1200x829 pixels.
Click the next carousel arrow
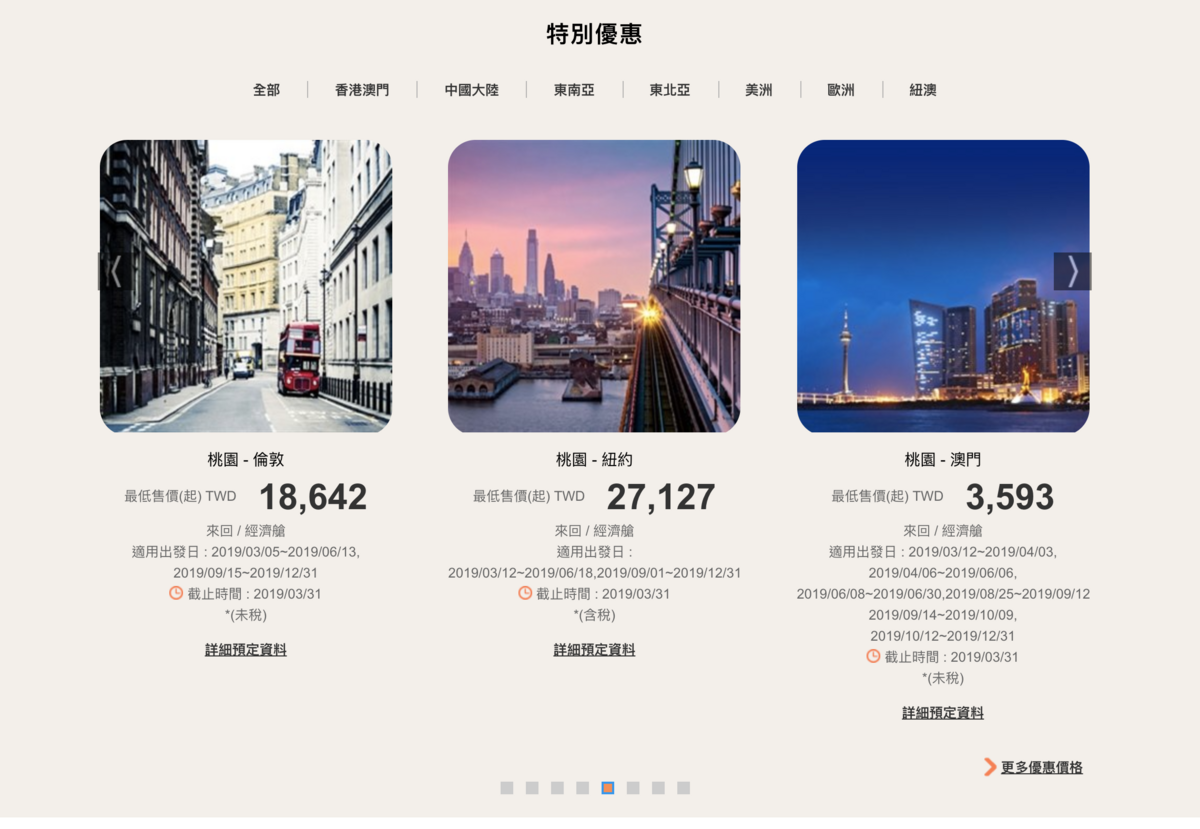[1072, 271]
